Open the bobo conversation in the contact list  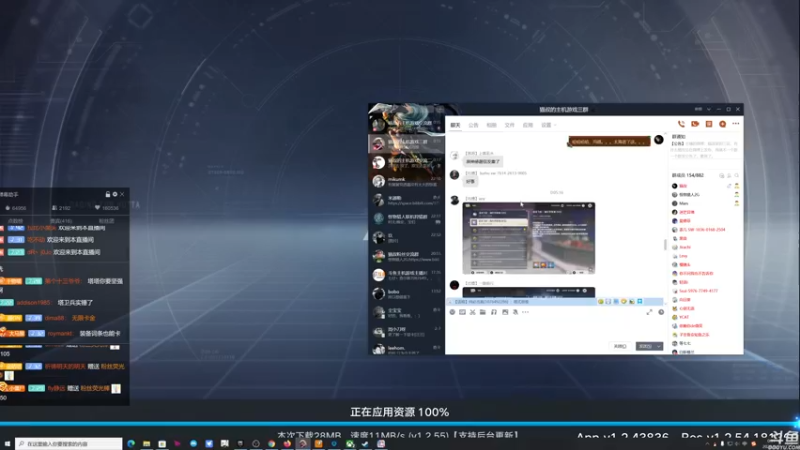click(407, 293)
